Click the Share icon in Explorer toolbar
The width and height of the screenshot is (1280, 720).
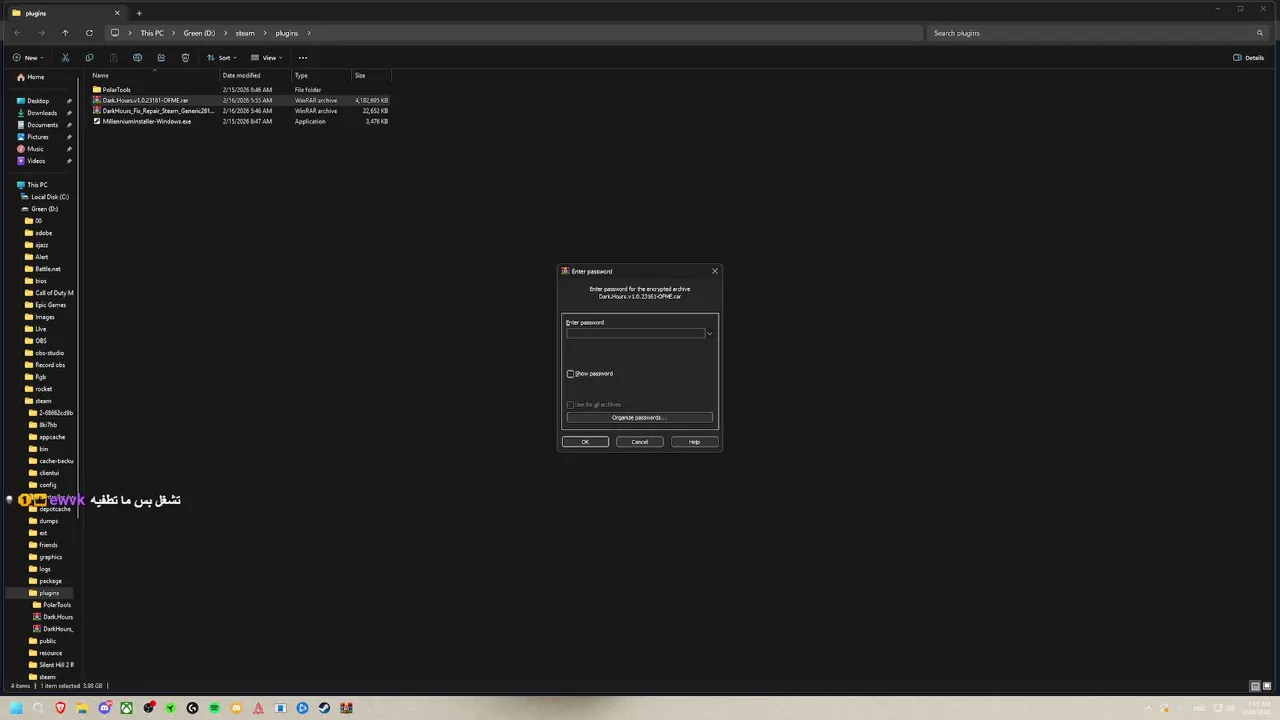click(x=161, y=58)
